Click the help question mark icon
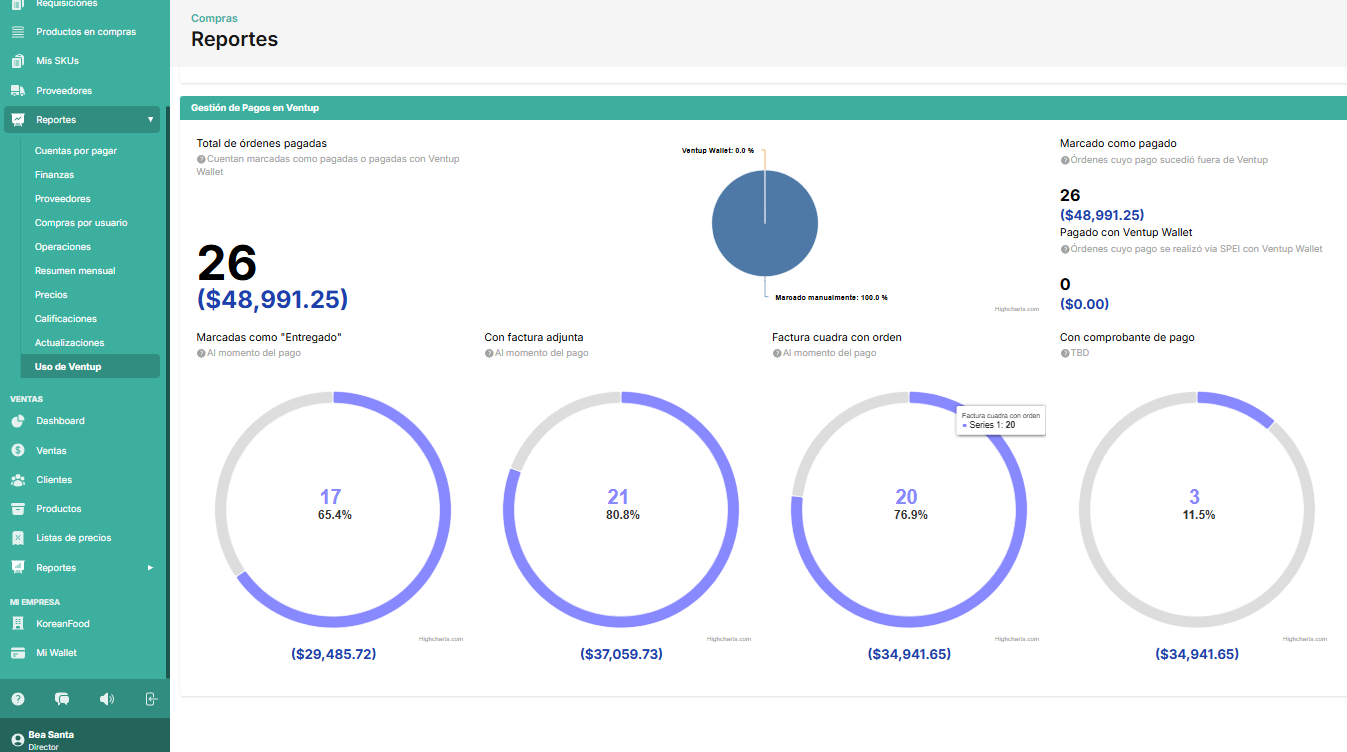1347x752 pixels. (x=18, y=699)
